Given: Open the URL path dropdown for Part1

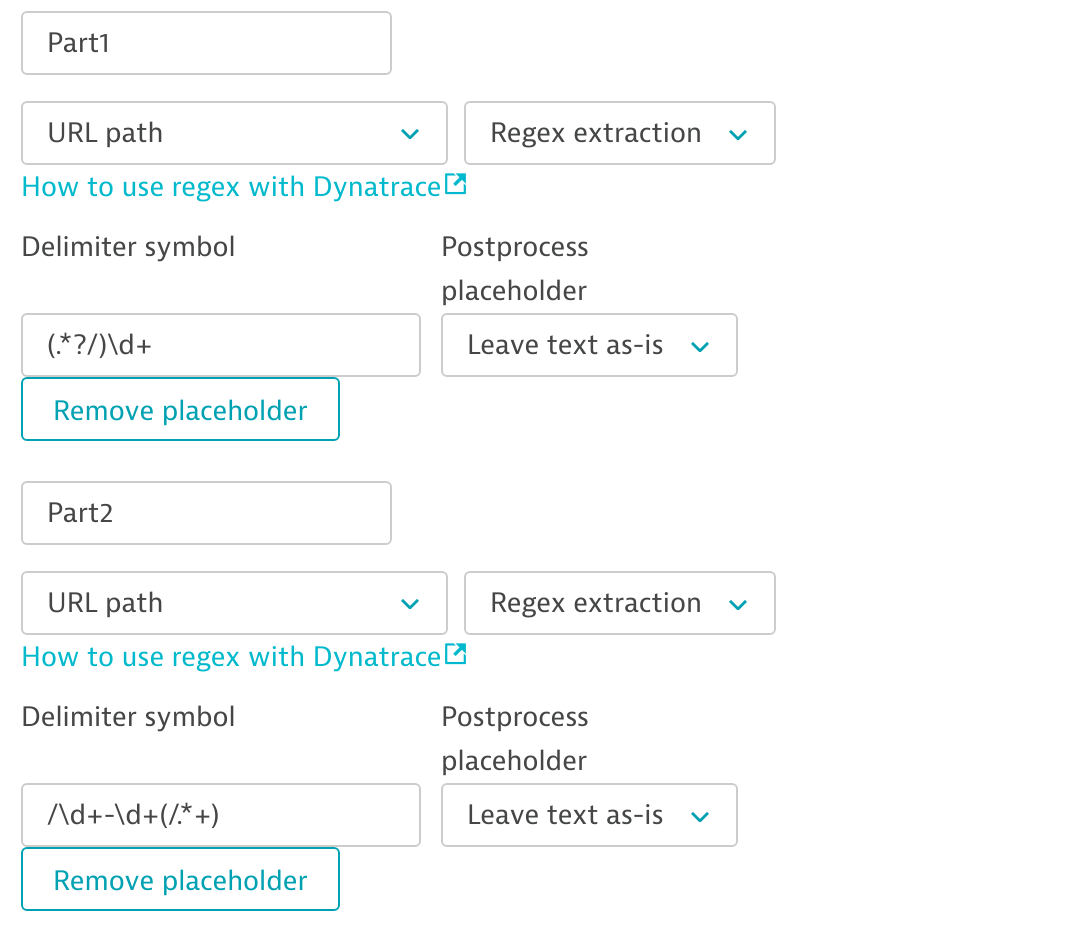Looking at the screenshot, I should pos(234,133).
